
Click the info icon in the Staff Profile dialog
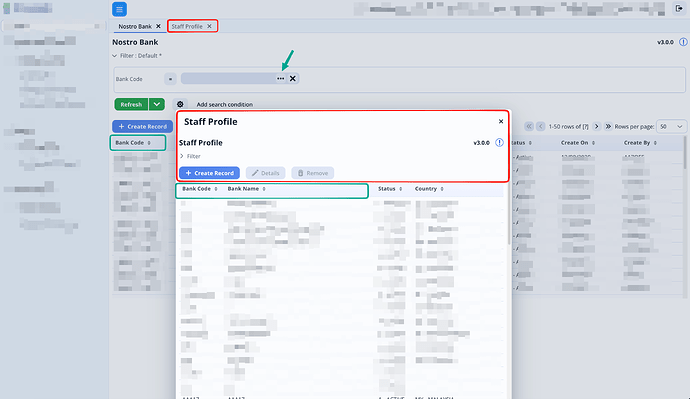click(499, 143)
